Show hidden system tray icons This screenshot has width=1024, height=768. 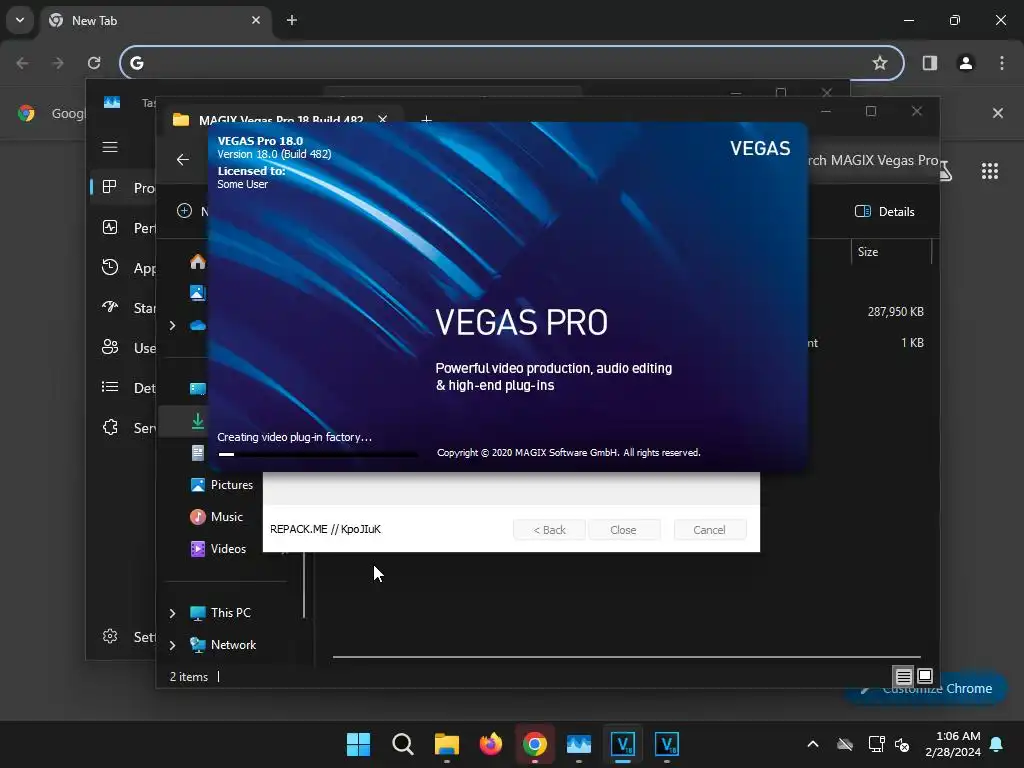tap(812, 744)
